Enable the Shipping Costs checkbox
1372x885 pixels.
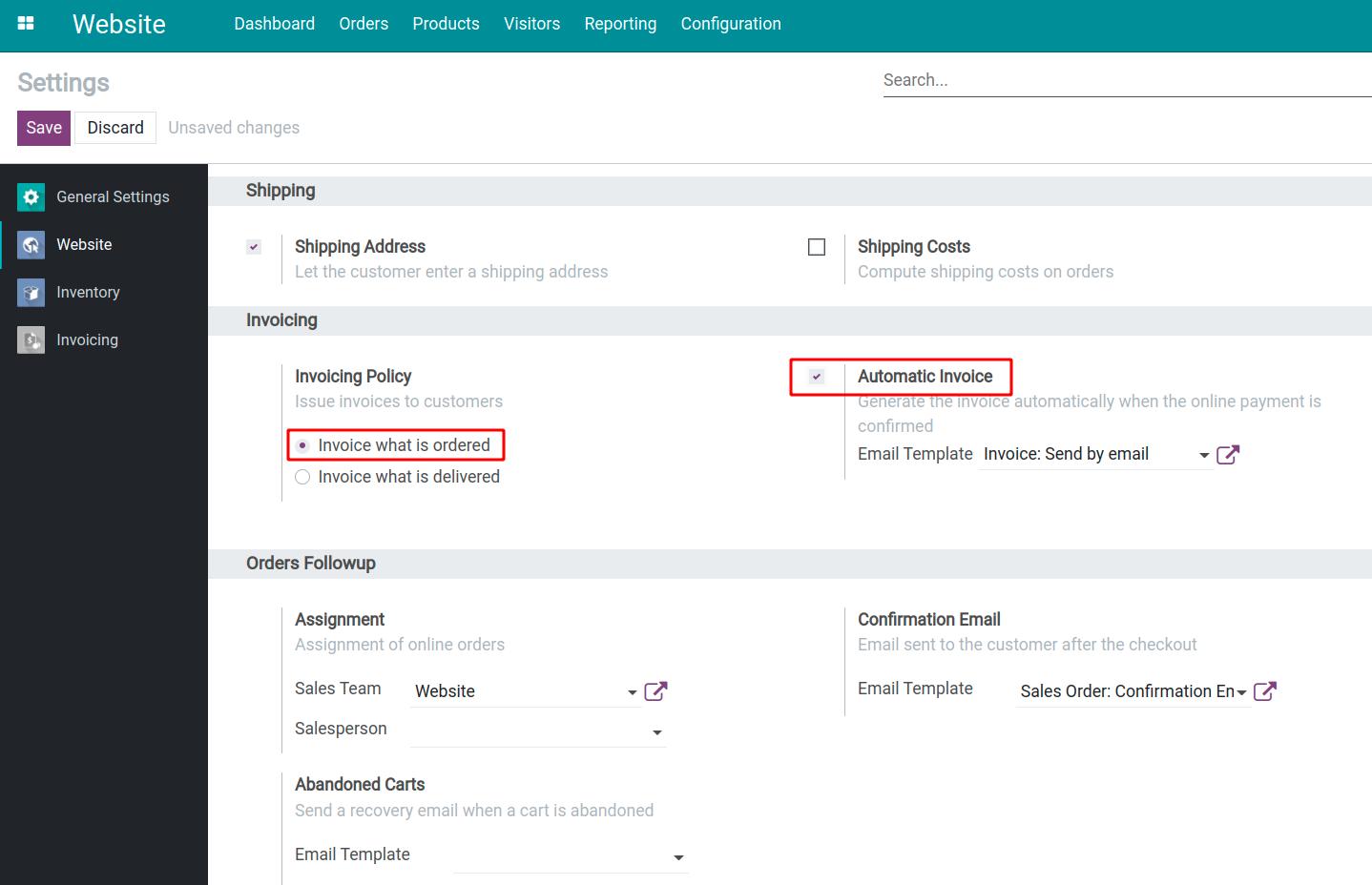click(x=817, y=247)
